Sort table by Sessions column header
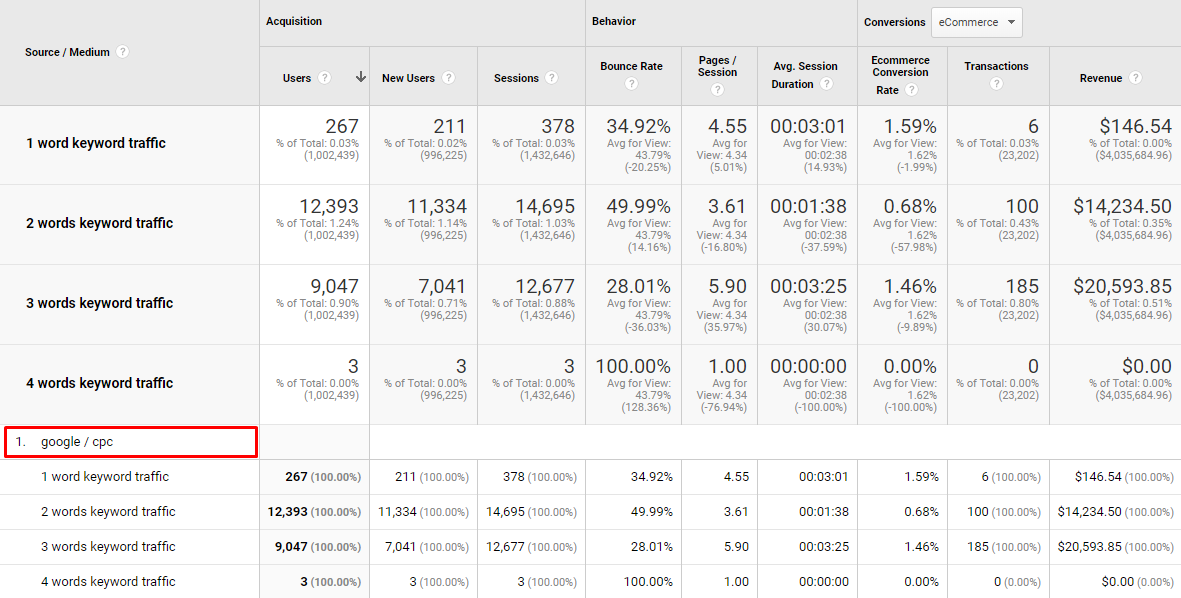 click(516, 78)
